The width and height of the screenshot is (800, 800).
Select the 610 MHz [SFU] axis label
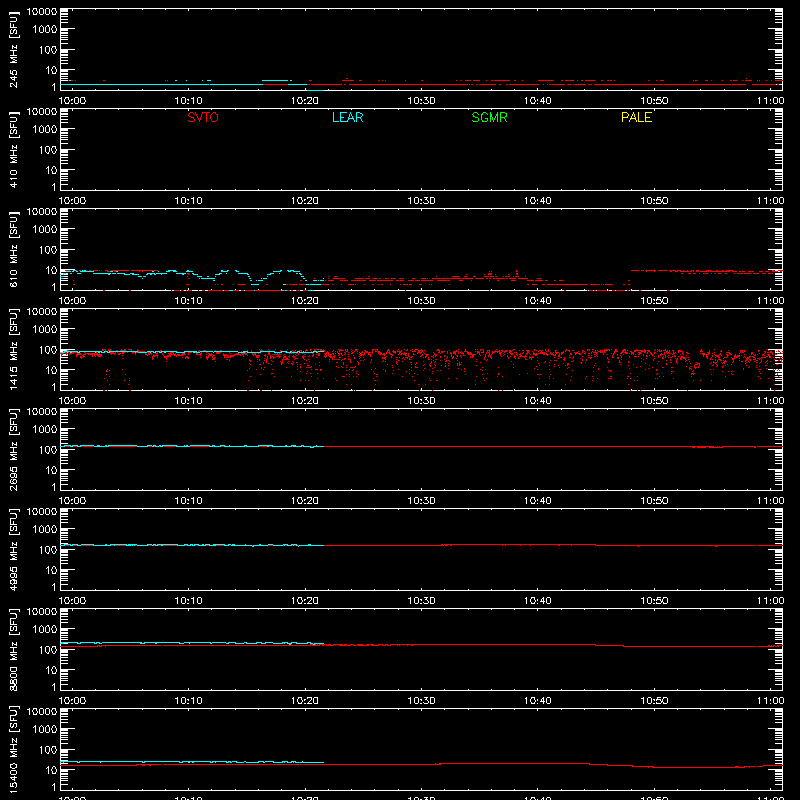coord(13,249)
